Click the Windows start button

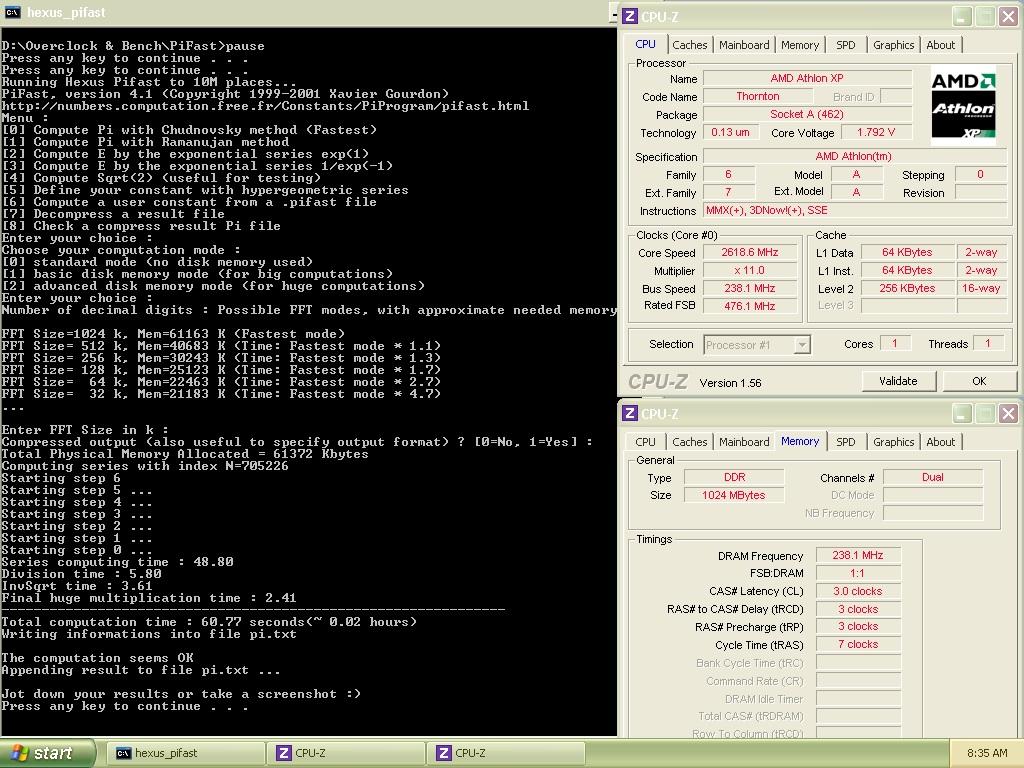[x=47, y=753]
